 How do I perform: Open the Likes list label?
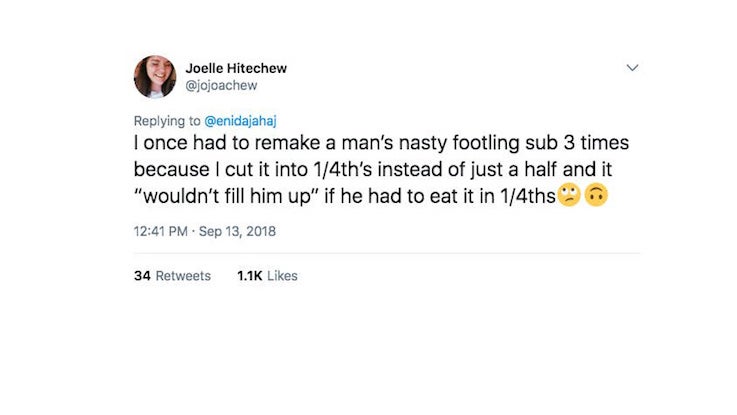pos(282,276)
